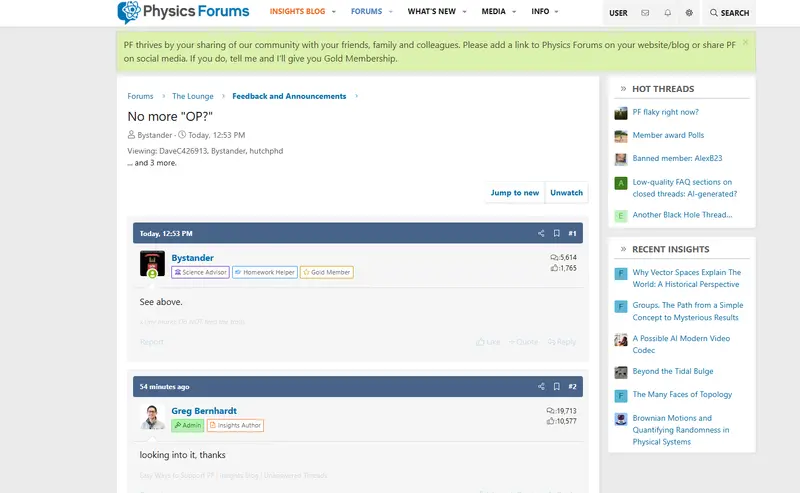
Task: Open 'Beyond the Tidal Bulge' insight
Action: click(673, 371)
